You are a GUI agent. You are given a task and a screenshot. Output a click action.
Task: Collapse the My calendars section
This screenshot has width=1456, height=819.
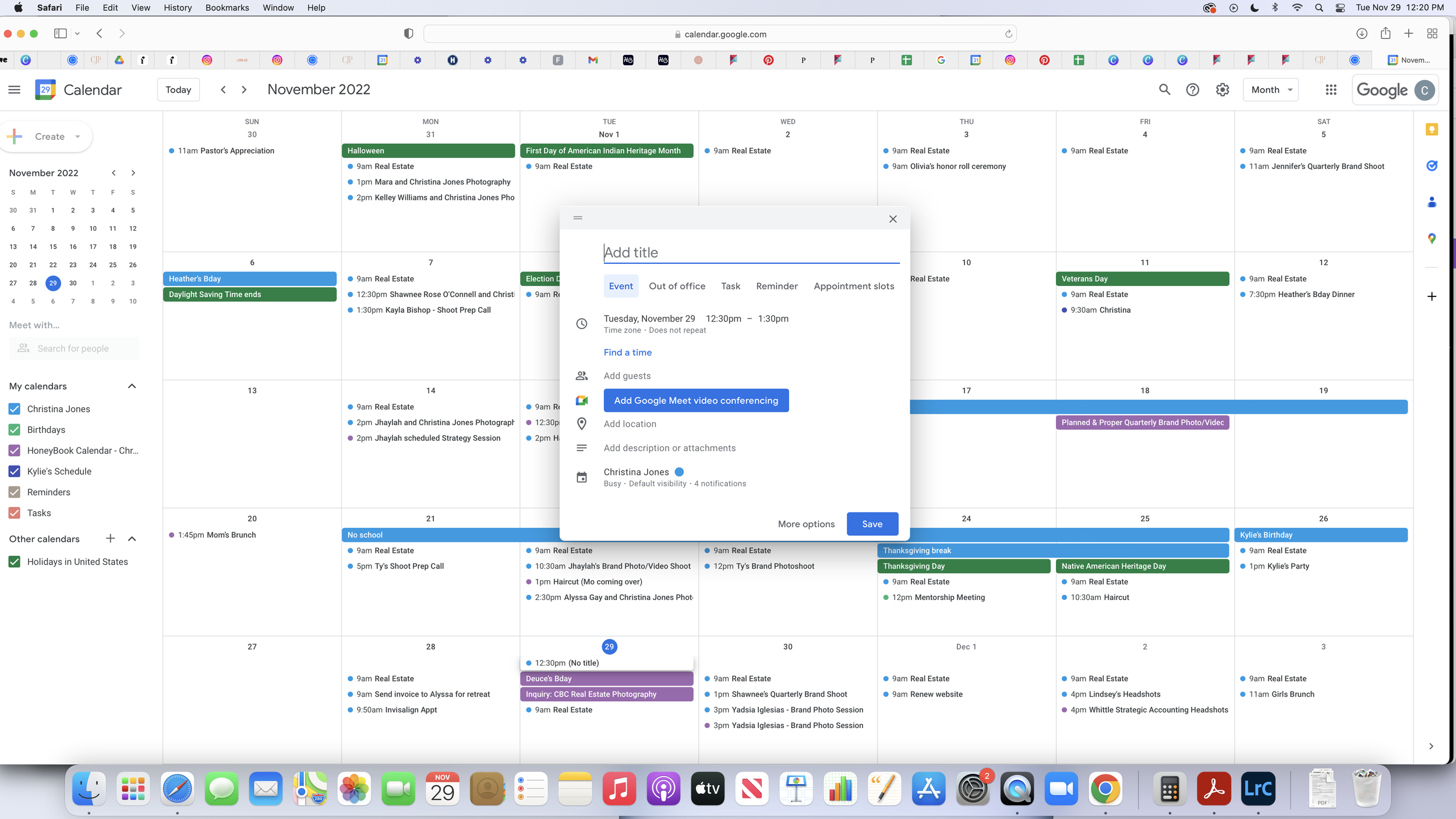132,386
